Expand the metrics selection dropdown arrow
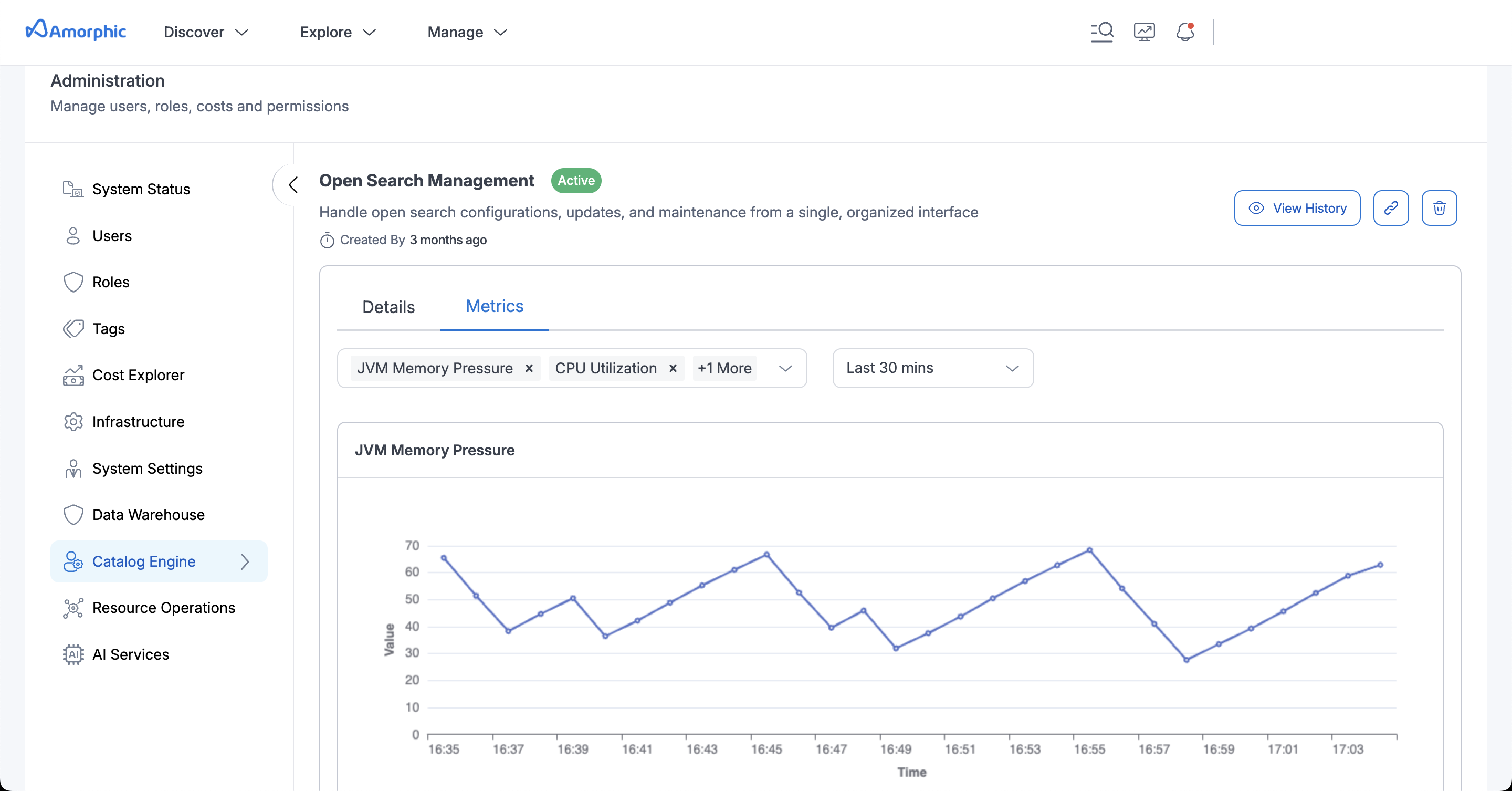Image resolution: width=1512 pixels, height=791 pixels. 785,368
